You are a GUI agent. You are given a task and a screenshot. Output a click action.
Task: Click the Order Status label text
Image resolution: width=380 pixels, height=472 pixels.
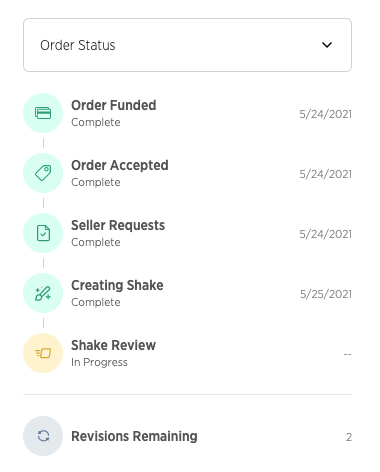point(78,45)
